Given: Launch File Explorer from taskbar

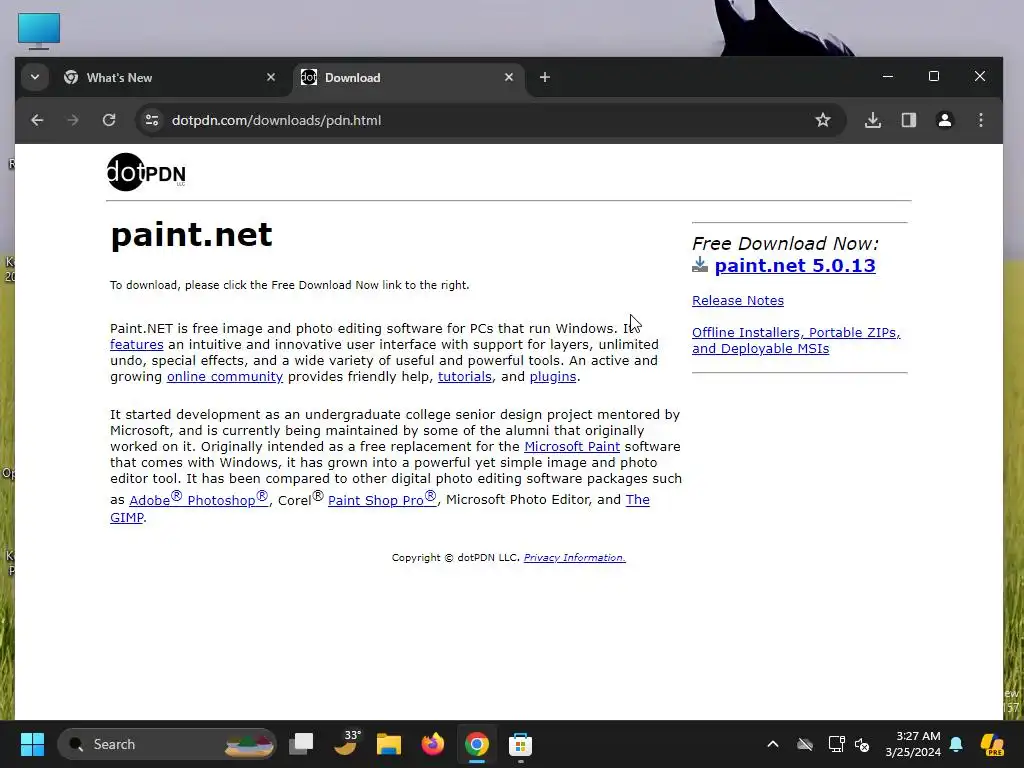Looking at the screenshot, I should click(x=389, y=744).
